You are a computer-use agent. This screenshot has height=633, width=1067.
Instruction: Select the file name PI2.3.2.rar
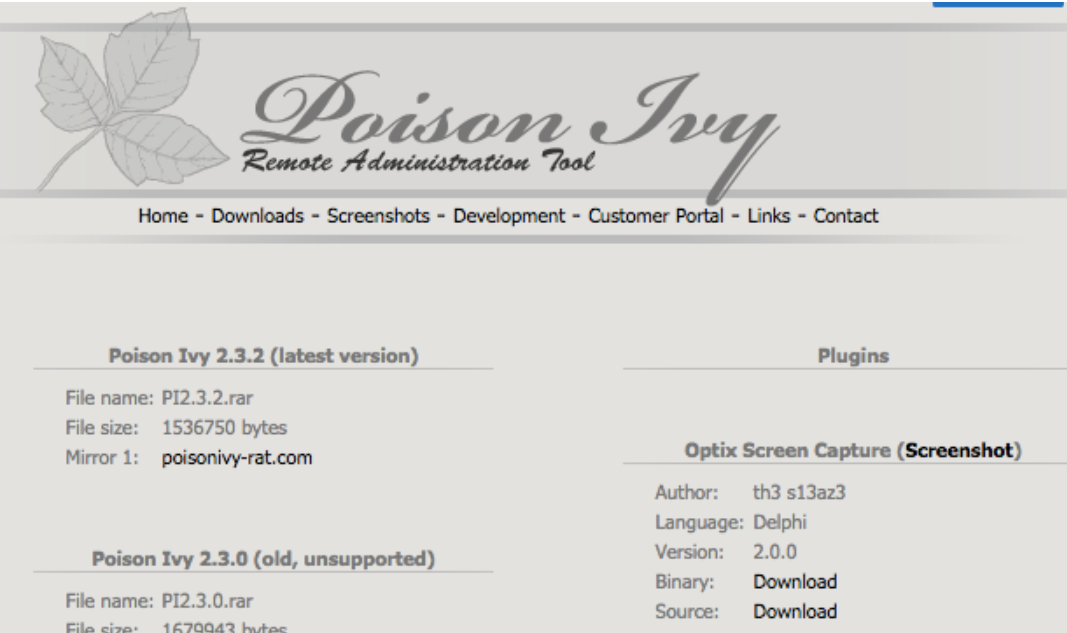pos(207,398)
